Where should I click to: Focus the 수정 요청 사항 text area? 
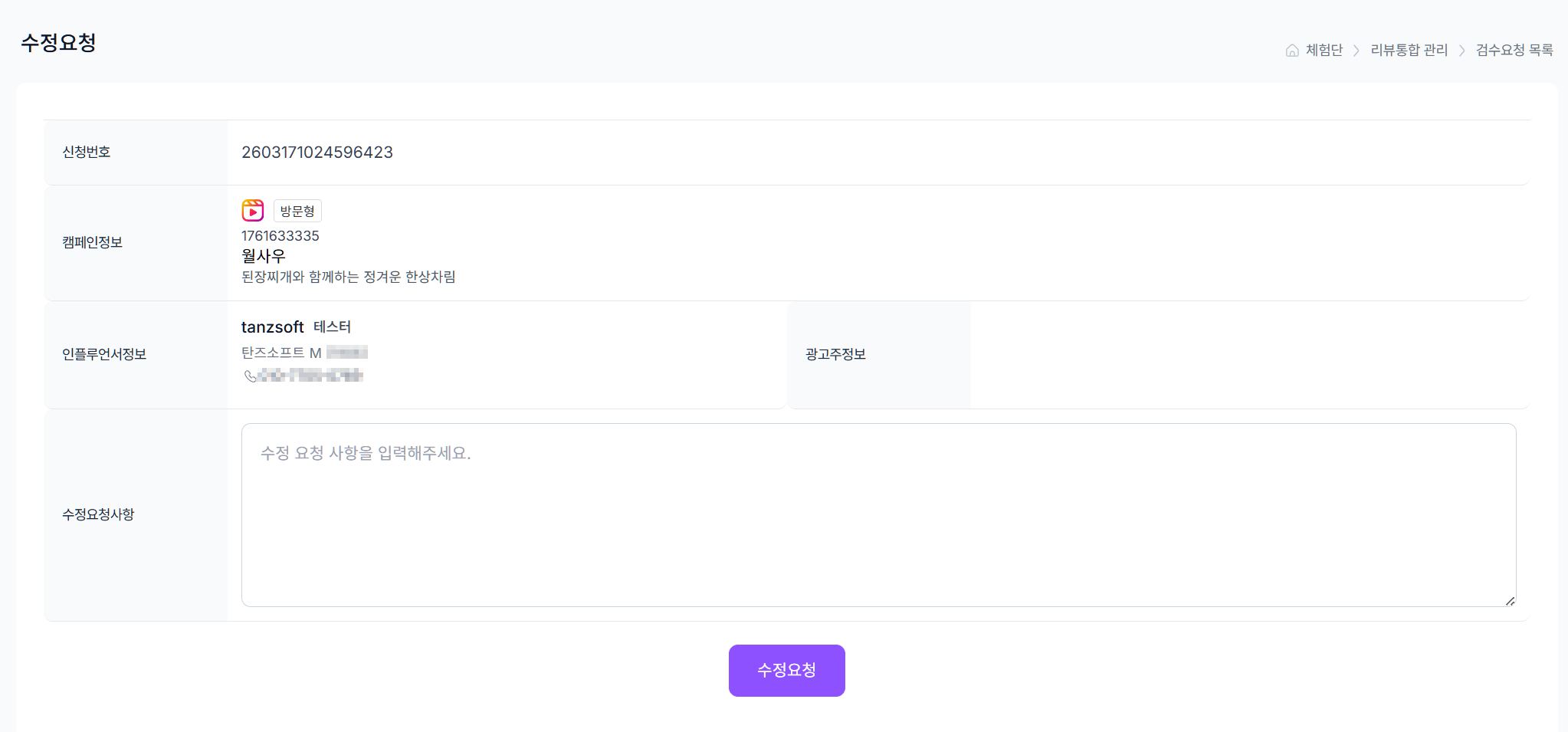(878, 514)
